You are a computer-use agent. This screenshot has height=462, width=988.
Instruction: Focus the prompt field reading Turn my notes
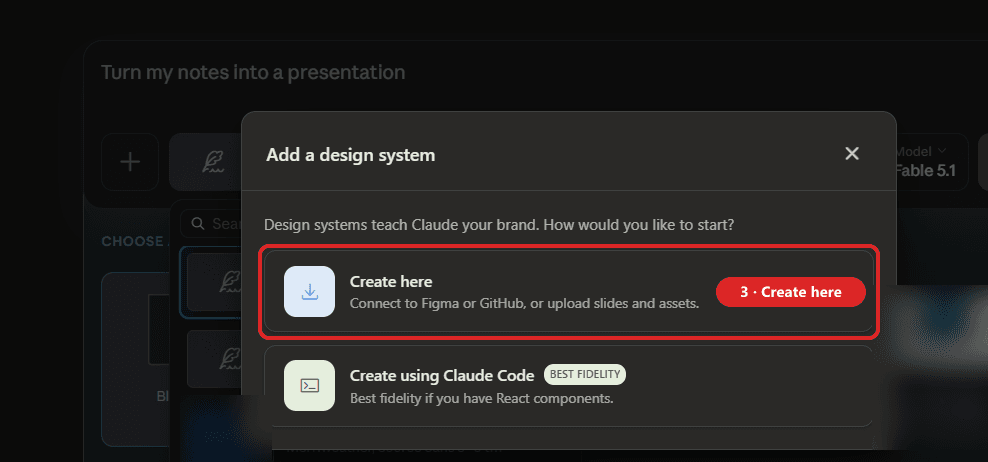click(x=253, y=72)
